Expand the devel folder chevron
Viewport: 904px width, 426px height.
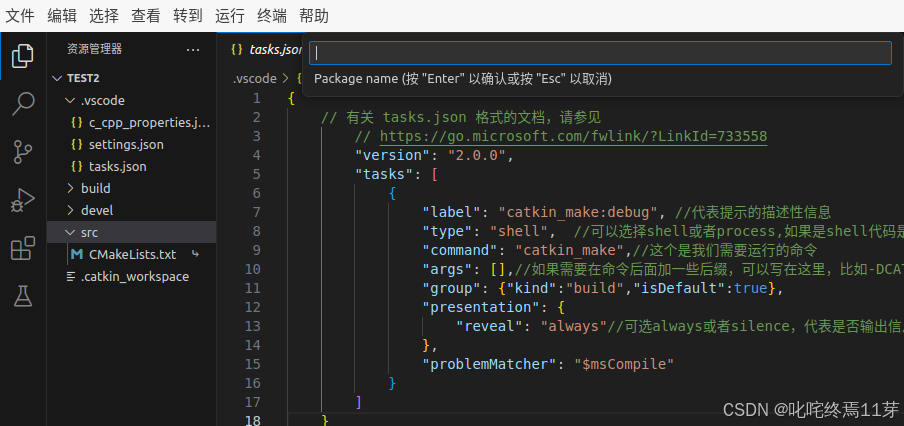click(x=70, y=210)
